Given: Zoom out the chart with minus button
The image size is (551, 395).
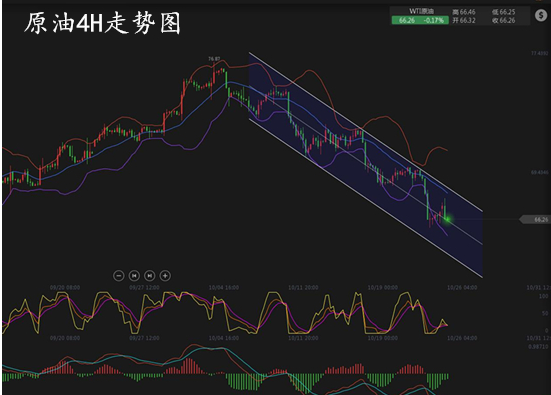Looking at the screenshot, I should 119,276.
